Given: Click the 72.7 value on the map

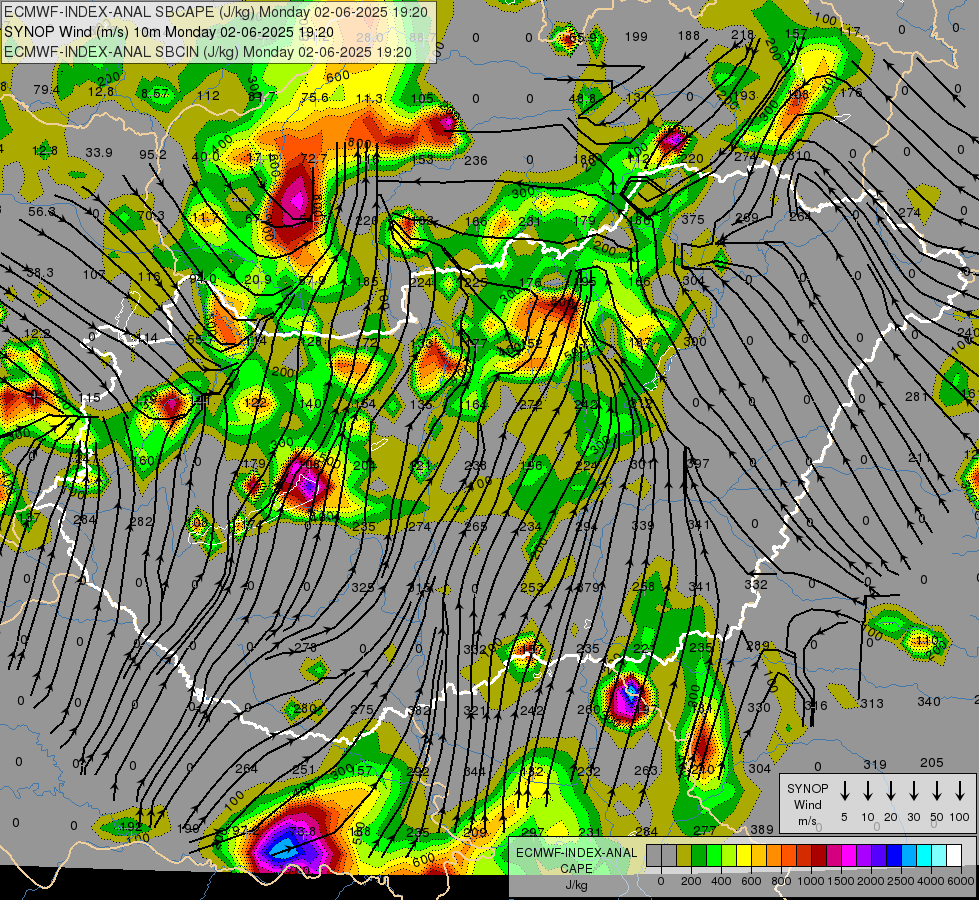Looking at the screenshot, I should tap(313, 159).
